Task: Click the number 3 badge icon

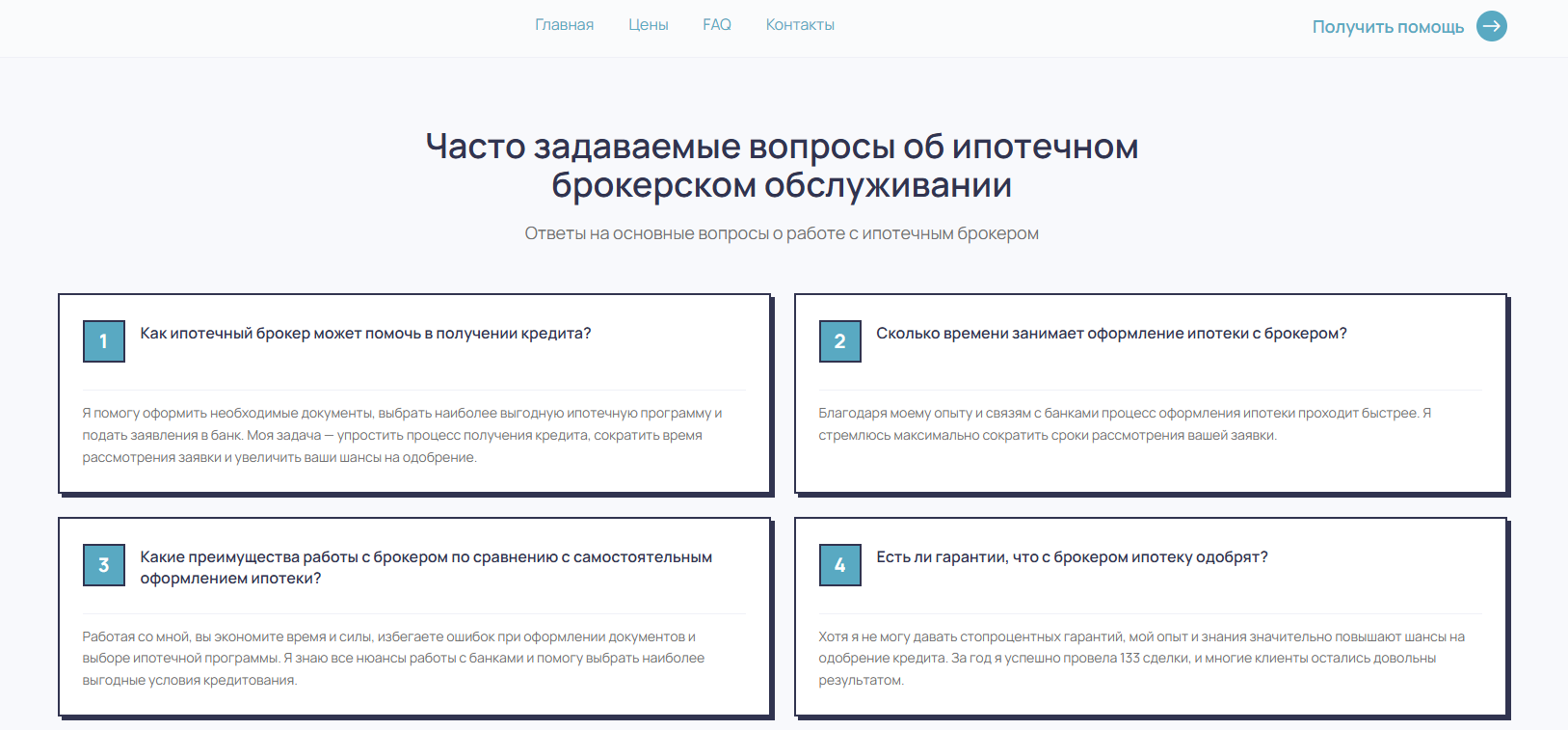Action: pos(104,565)
